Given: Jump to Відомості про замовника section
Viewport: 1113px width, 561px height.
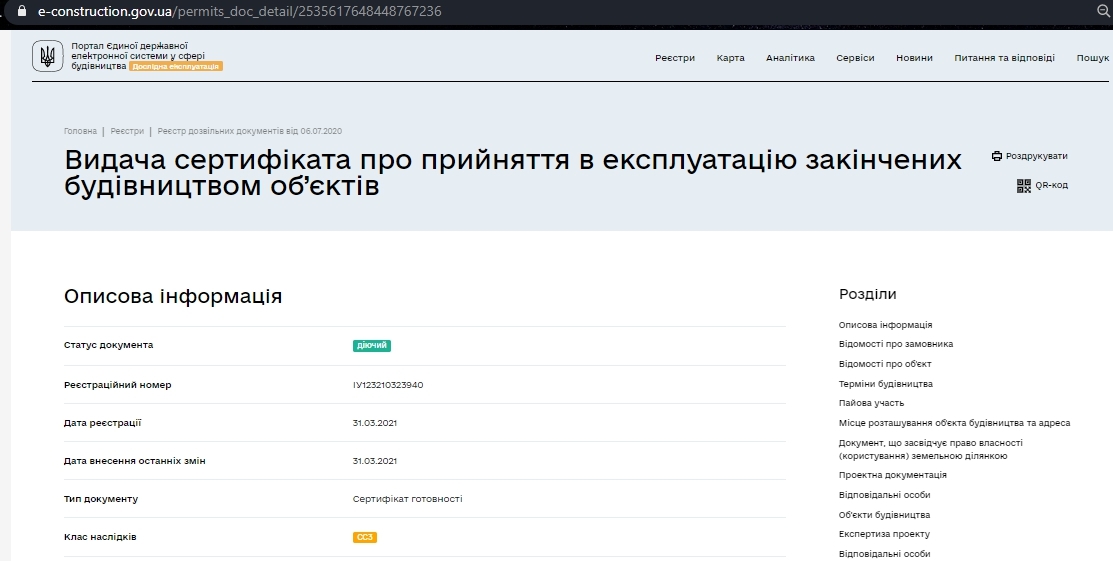Looking at the screenshot, I should [x=896, y=344].
